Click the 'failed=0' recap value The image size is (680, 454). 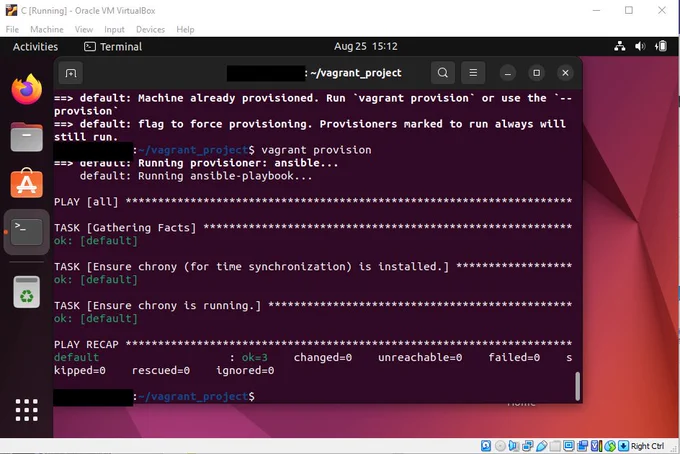[x=514, y=357]
